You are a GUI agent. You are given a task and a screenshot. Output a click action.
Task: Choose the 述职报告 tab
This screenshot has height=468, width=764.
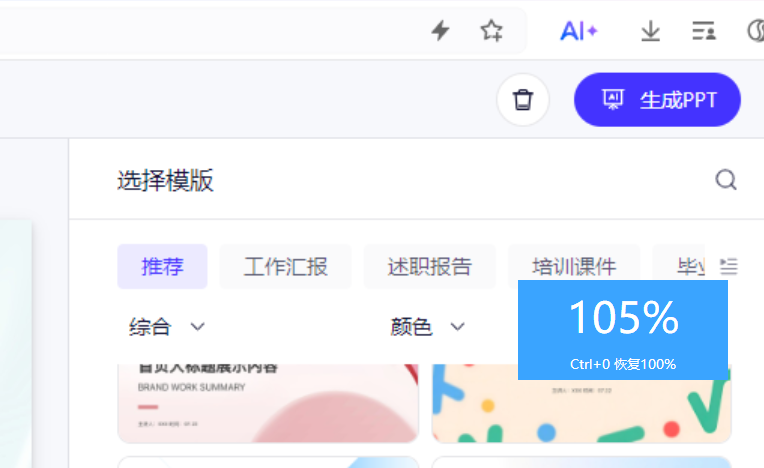click(x=429, y=267)
